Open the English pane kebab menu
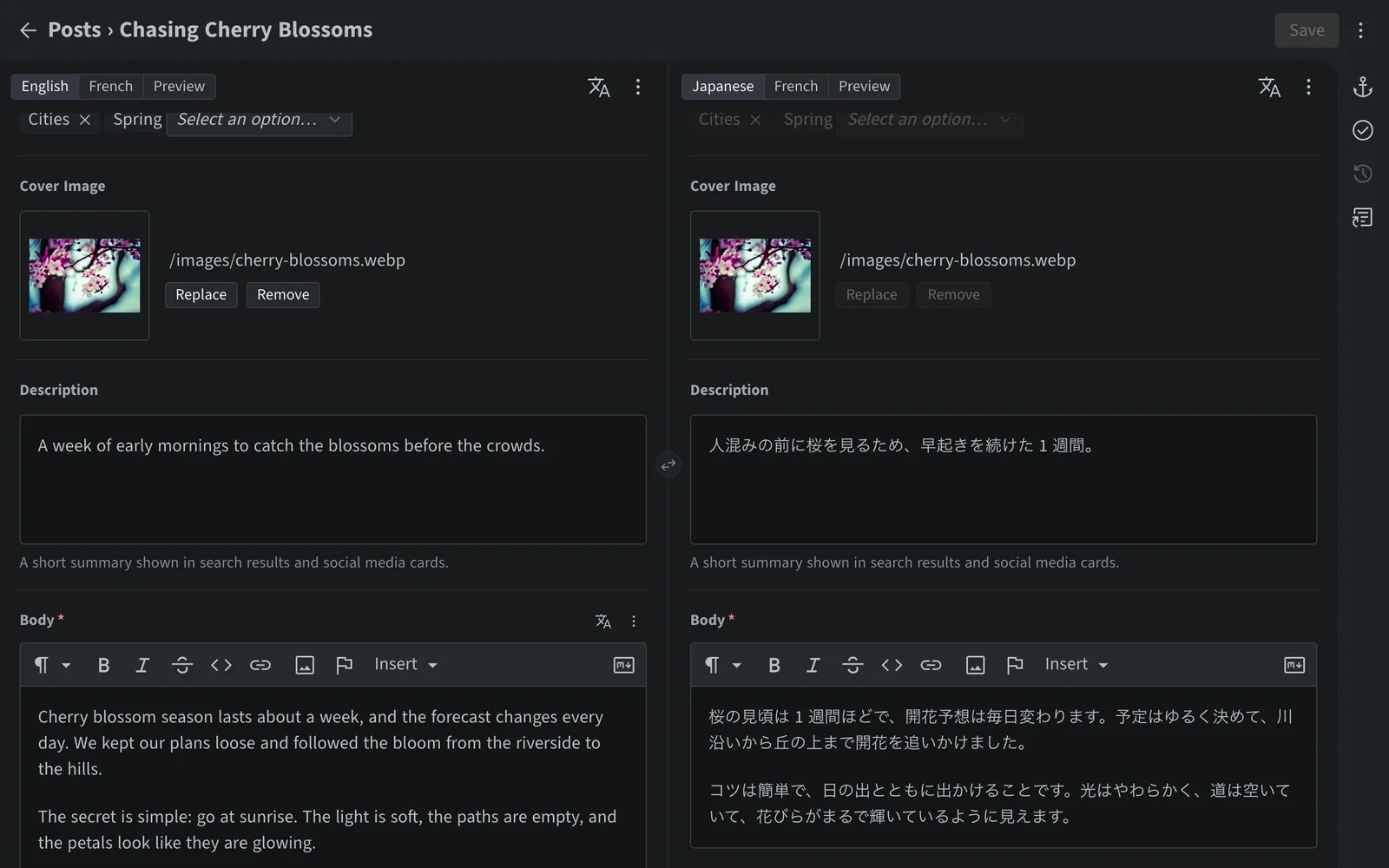This screenshot has width=1389, height=868. pos(638,87)
